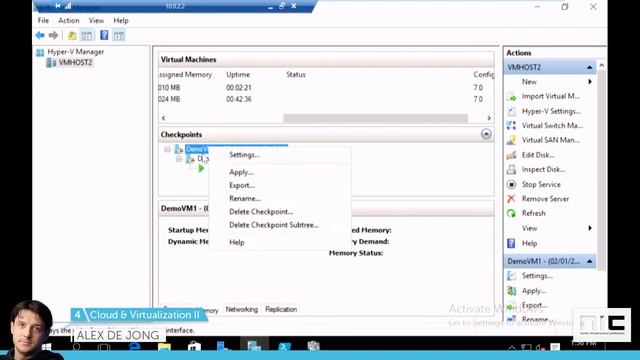Open the Action menu

click(69, 20)
